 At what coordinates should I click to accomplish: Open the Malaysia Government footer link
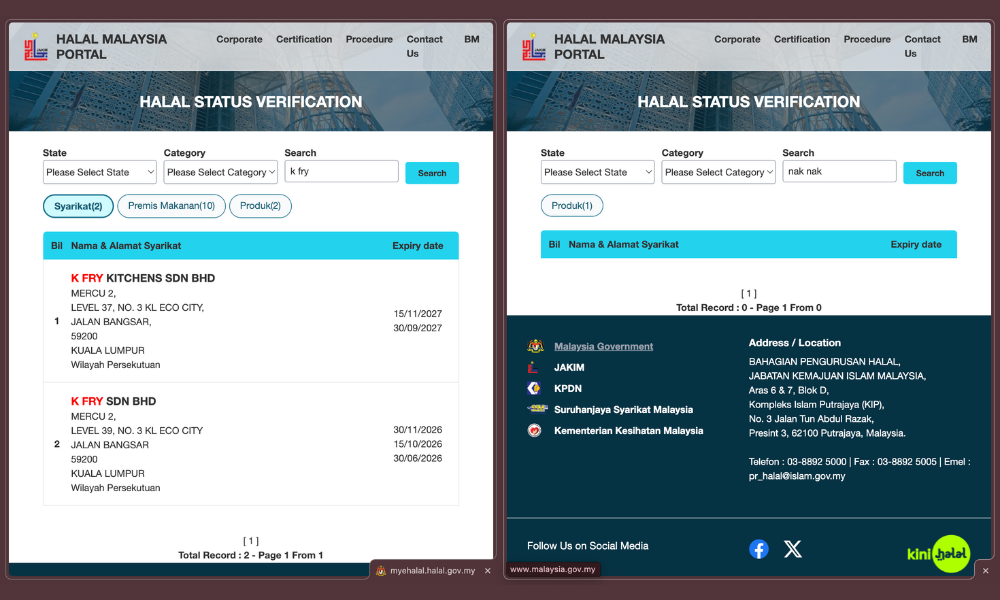tap(603, 346)
